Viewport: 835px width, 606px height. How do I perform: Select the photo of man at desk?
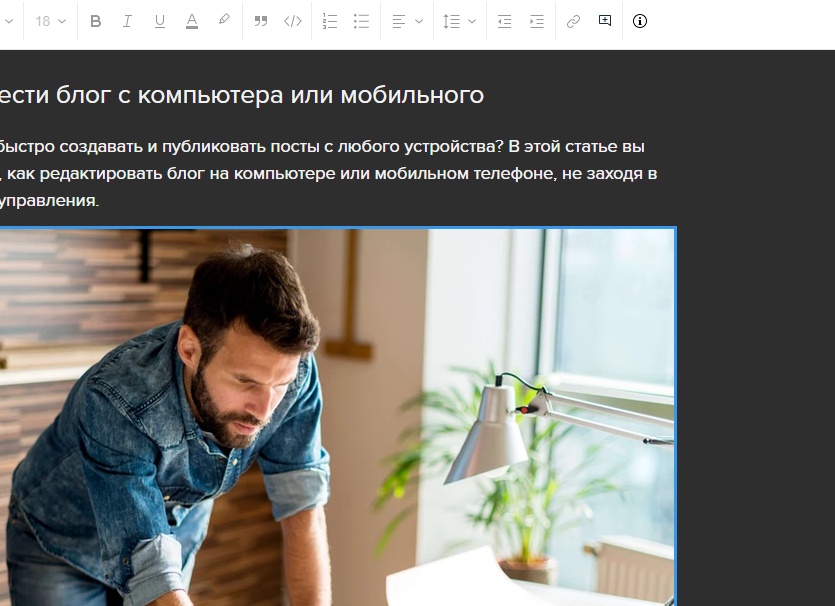pos(338,416)
